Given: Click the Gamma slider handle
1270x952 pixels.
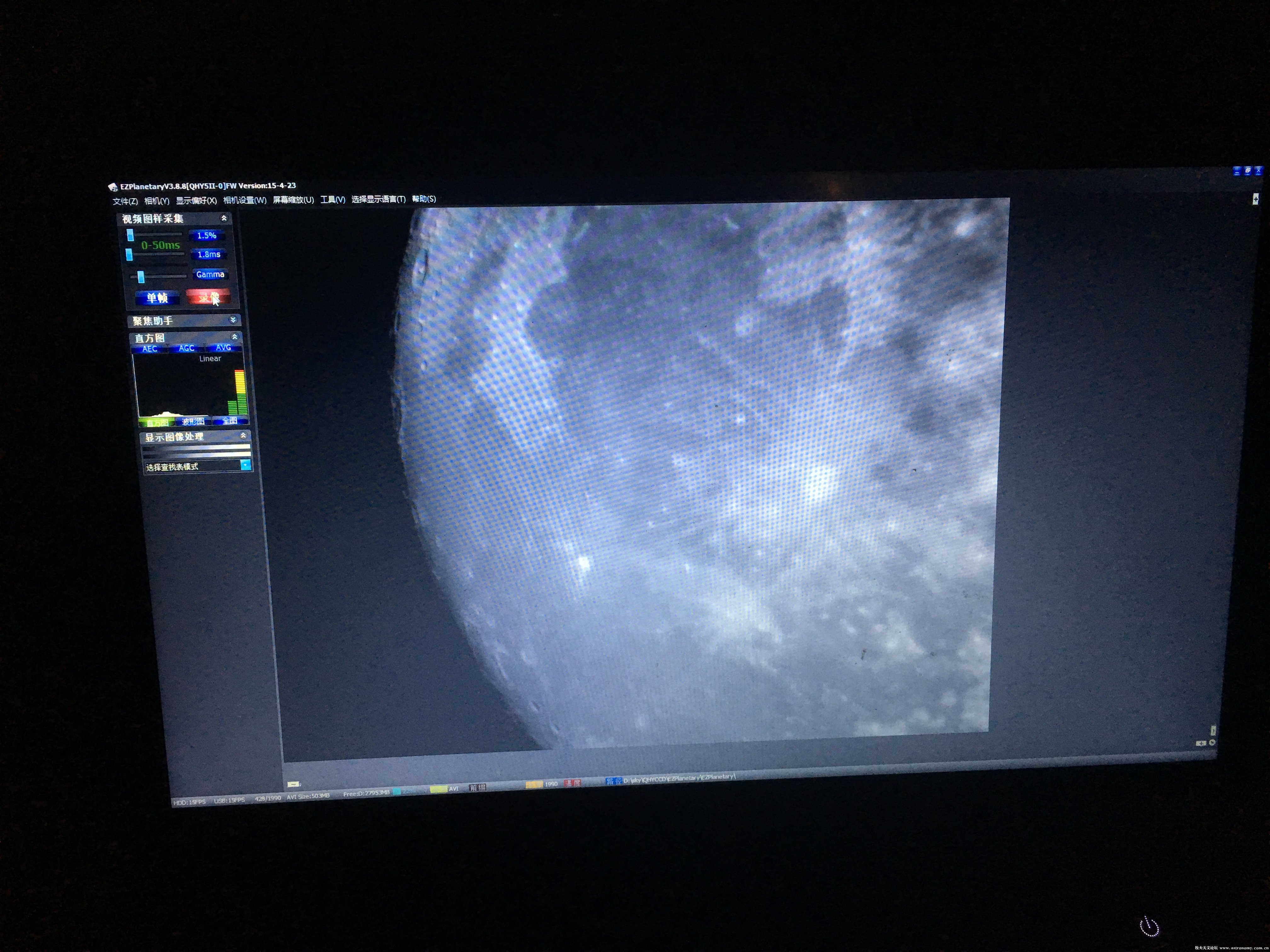Looking at the screenshot, I should [141, 277].
